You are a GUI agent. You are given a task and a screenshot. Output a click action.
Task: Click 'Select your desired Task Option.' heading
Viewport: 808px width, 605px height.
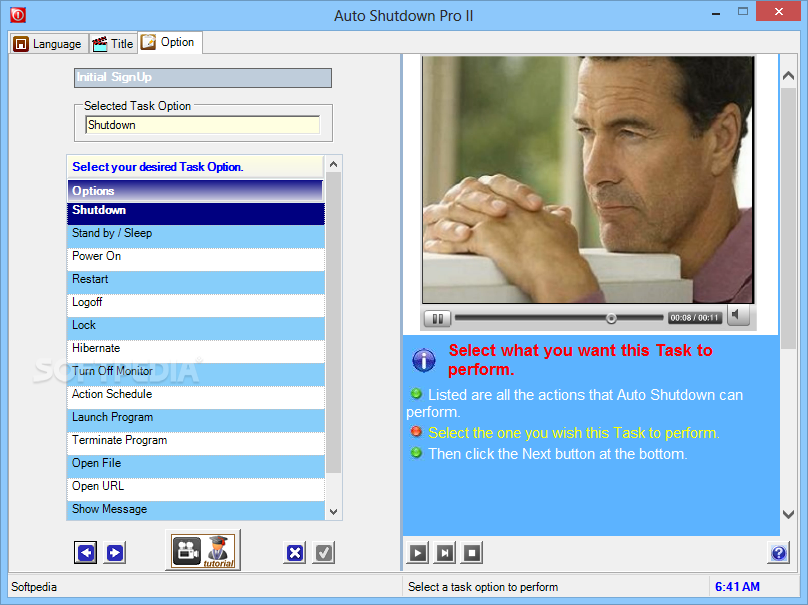(158, 167)
